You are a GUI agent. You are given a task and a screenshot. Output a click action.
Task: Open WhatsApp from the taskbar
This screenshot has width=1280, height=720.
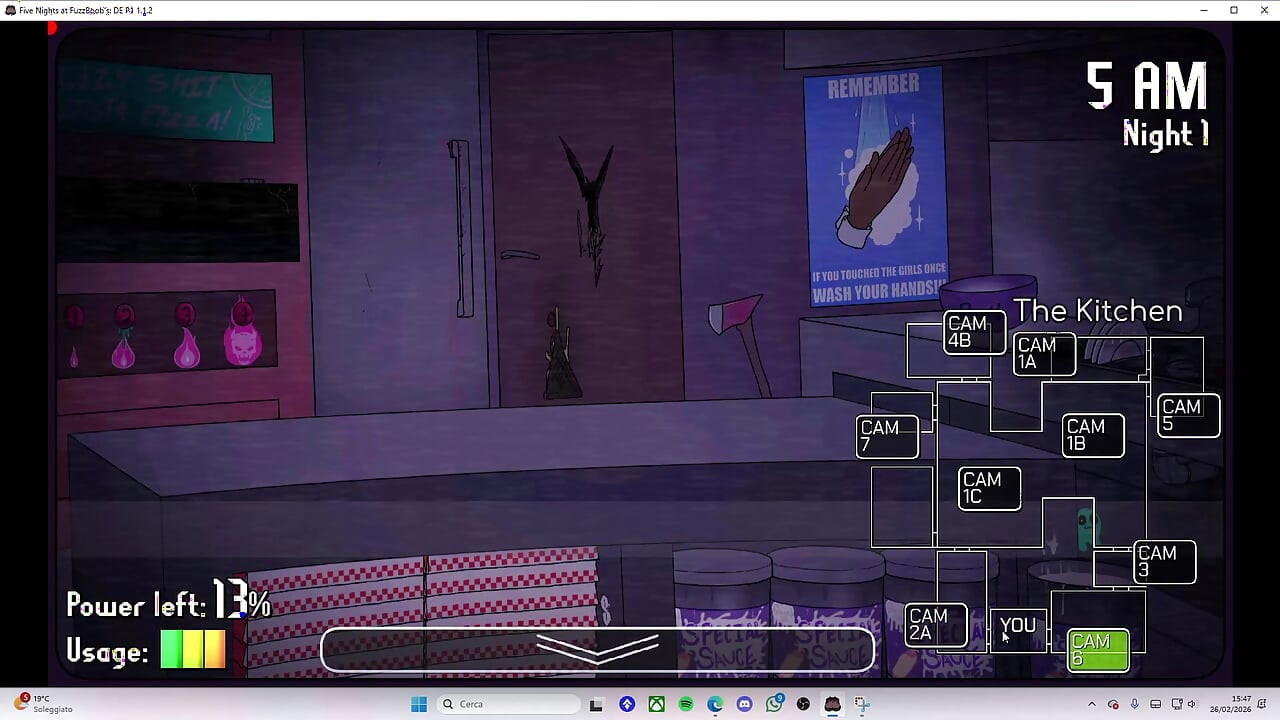tap(774, 704)
